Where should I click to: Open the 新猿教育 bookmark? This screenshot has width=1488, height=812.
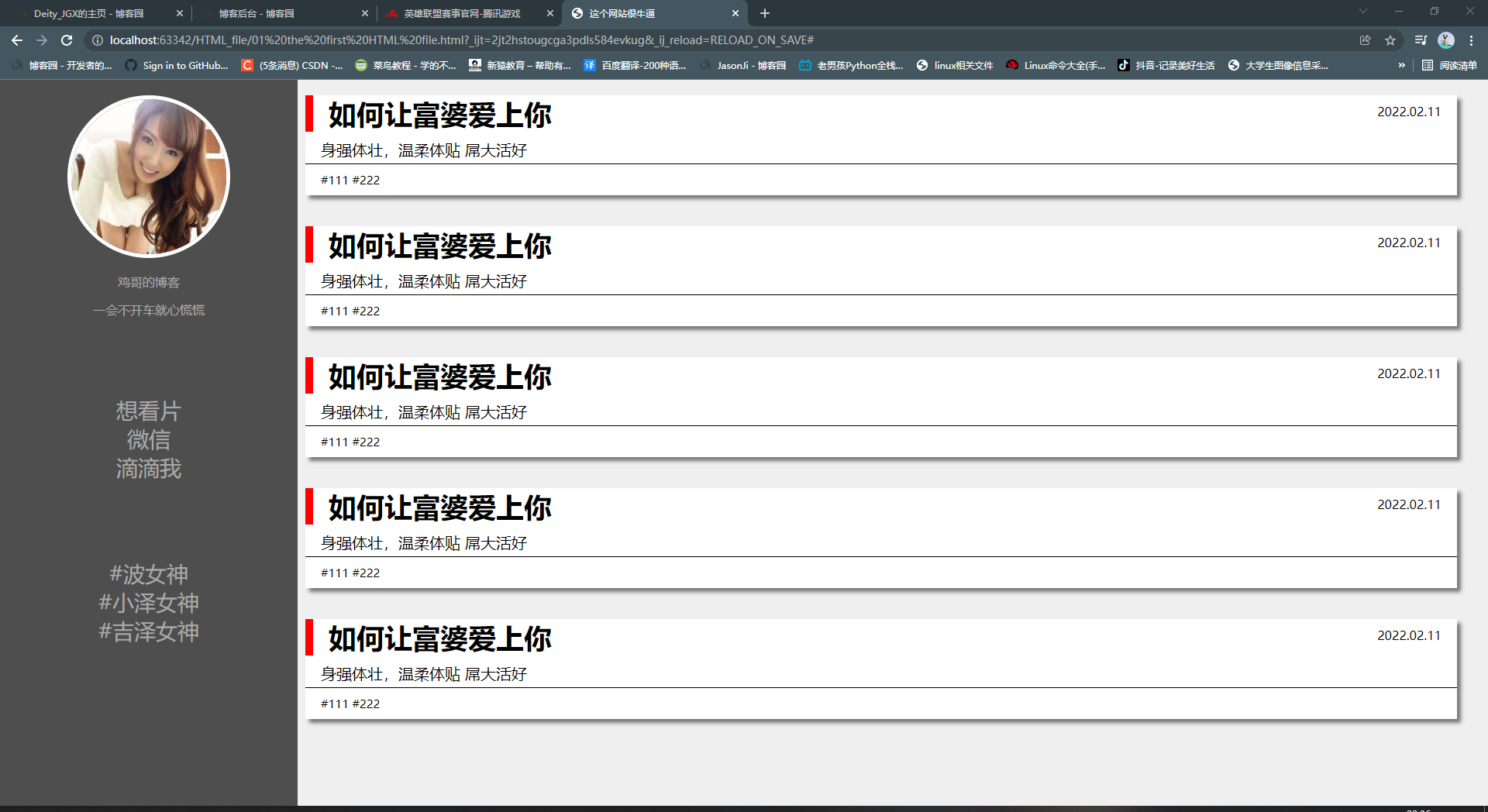click(x=520, y=66)
